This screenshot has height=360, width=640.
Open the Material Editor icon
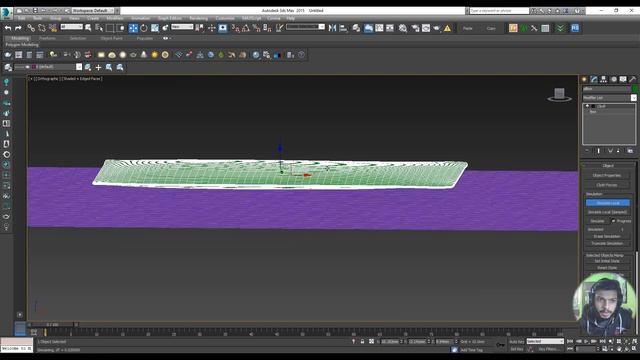point(403,28)
